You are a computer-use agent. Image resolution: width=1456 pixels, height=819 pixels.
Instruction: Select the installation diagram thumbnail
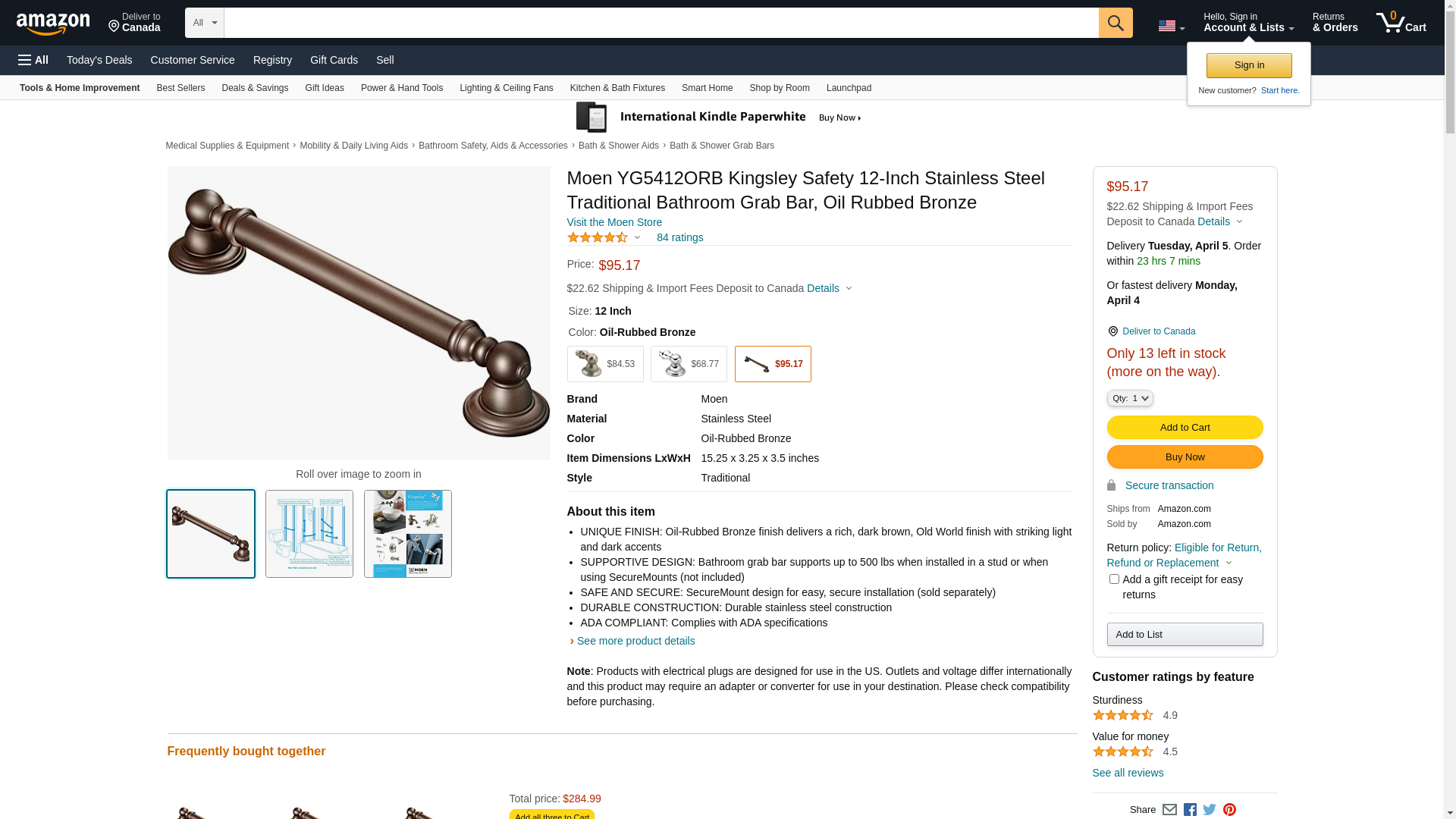pyautogui.click(x=309, y=534)
